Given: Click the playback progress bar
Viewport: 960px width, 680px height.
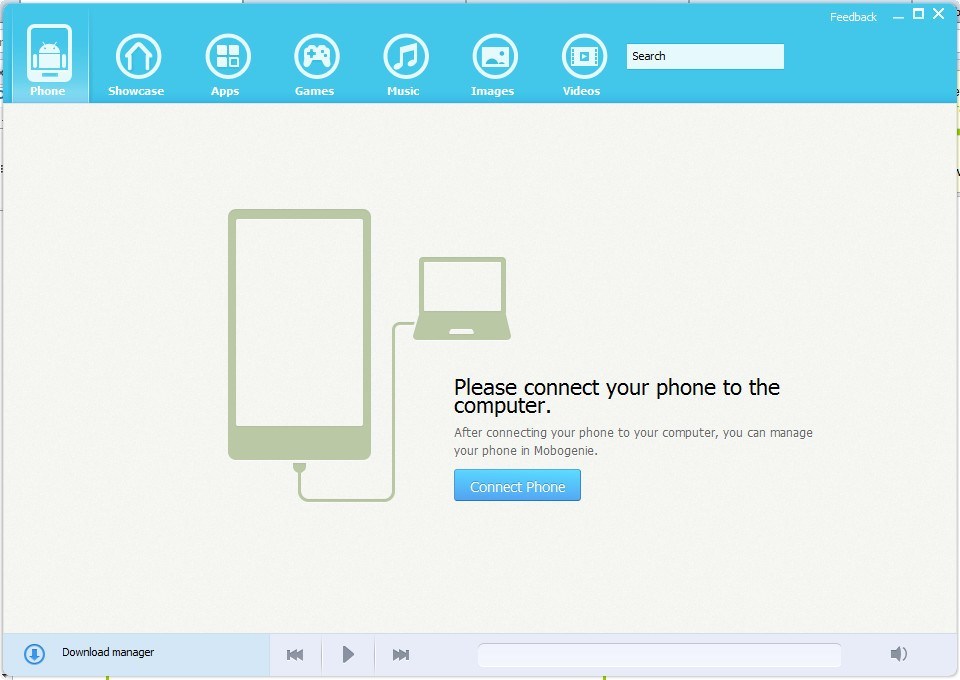Looking at the screenshot, I should (x=660, y=654).
